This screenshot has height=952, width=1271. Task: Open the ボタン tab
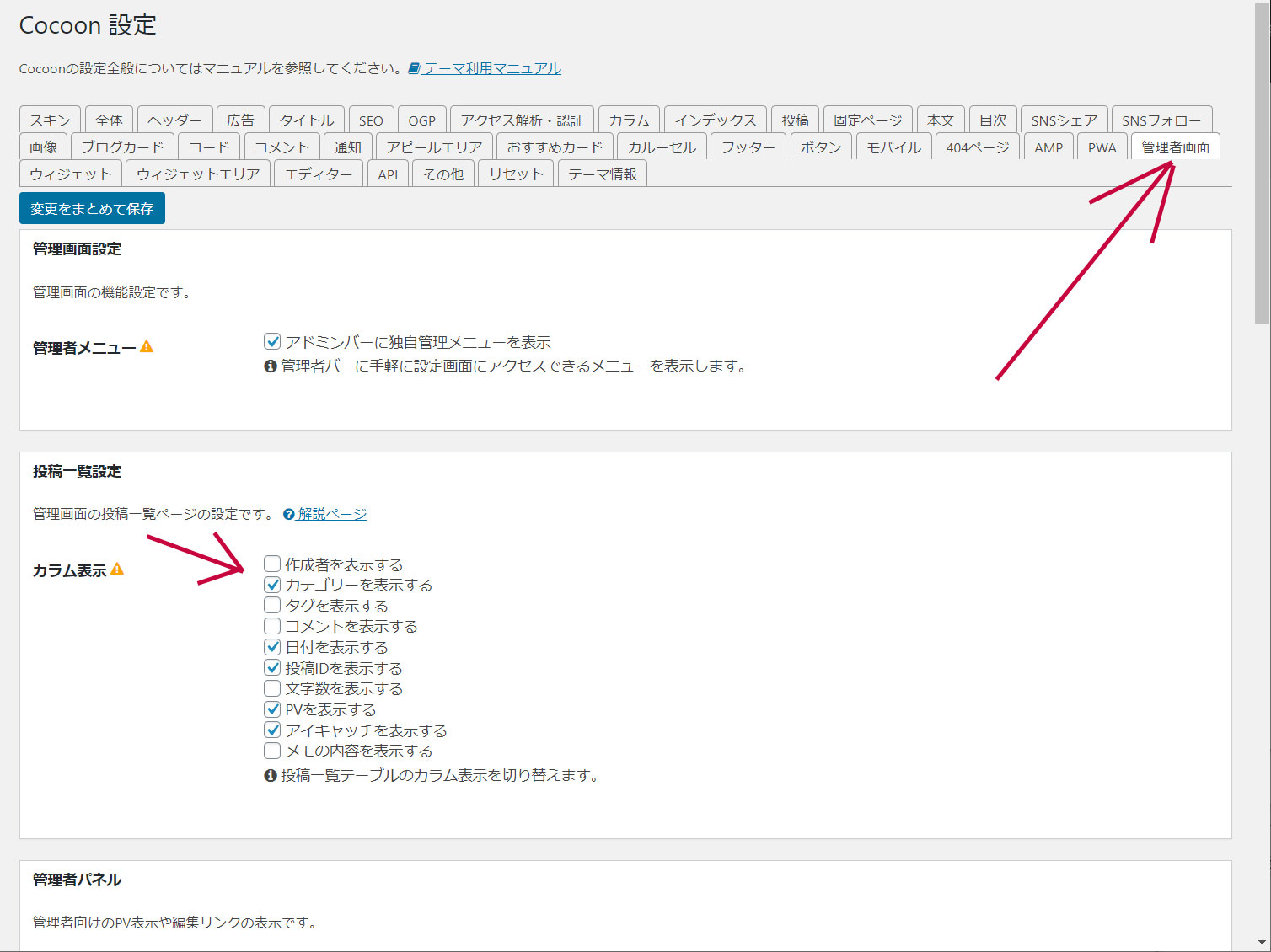tap(822, 147)
